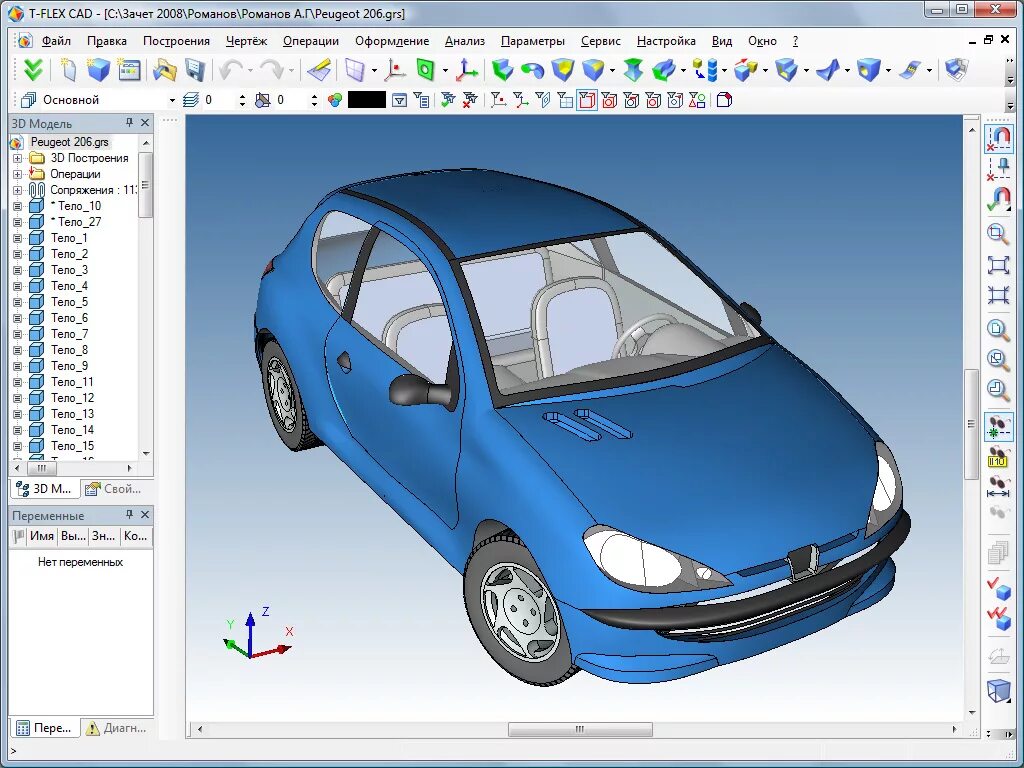
Task: Select the Rotation operation torus icon
Action: (x=532, y=69)
